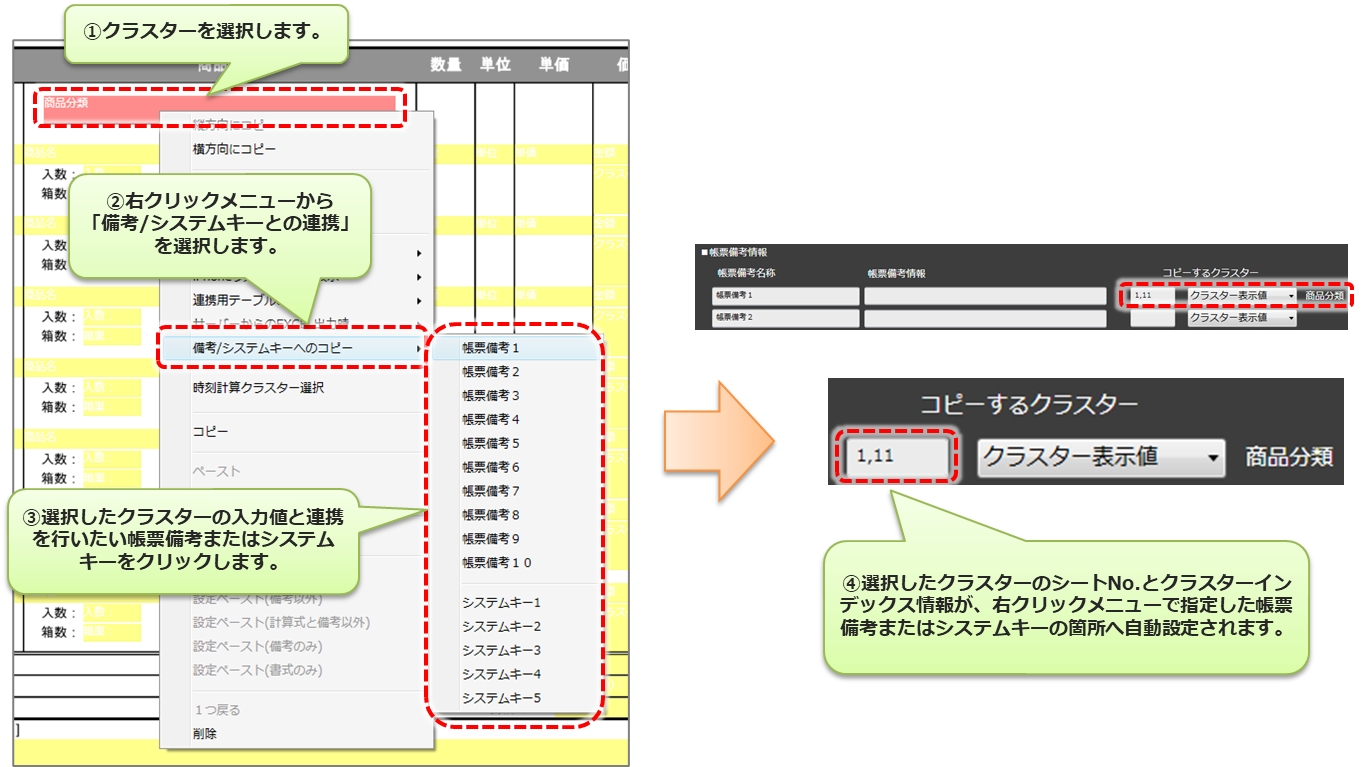Image resolution: width=1363 pixels, height=767 pixels.
Task: Click the 帳票備考1 name field
Action: (785, 296)
